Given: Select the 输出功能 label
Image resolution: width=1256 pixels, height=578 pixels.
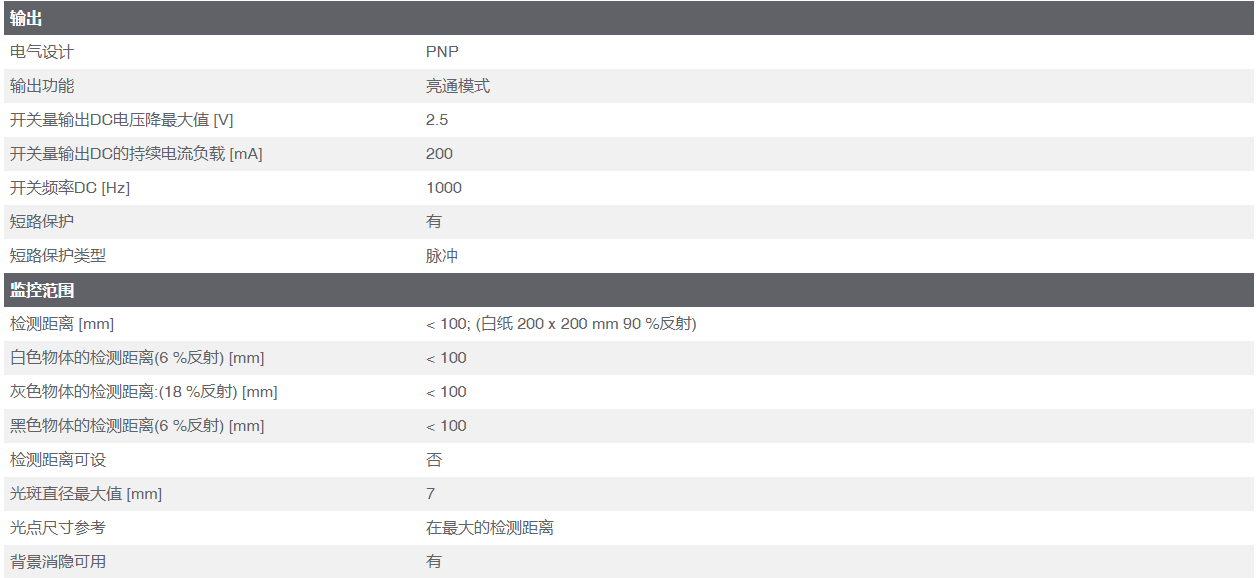Looking at the screenshot, I should (x=42, y=86).
